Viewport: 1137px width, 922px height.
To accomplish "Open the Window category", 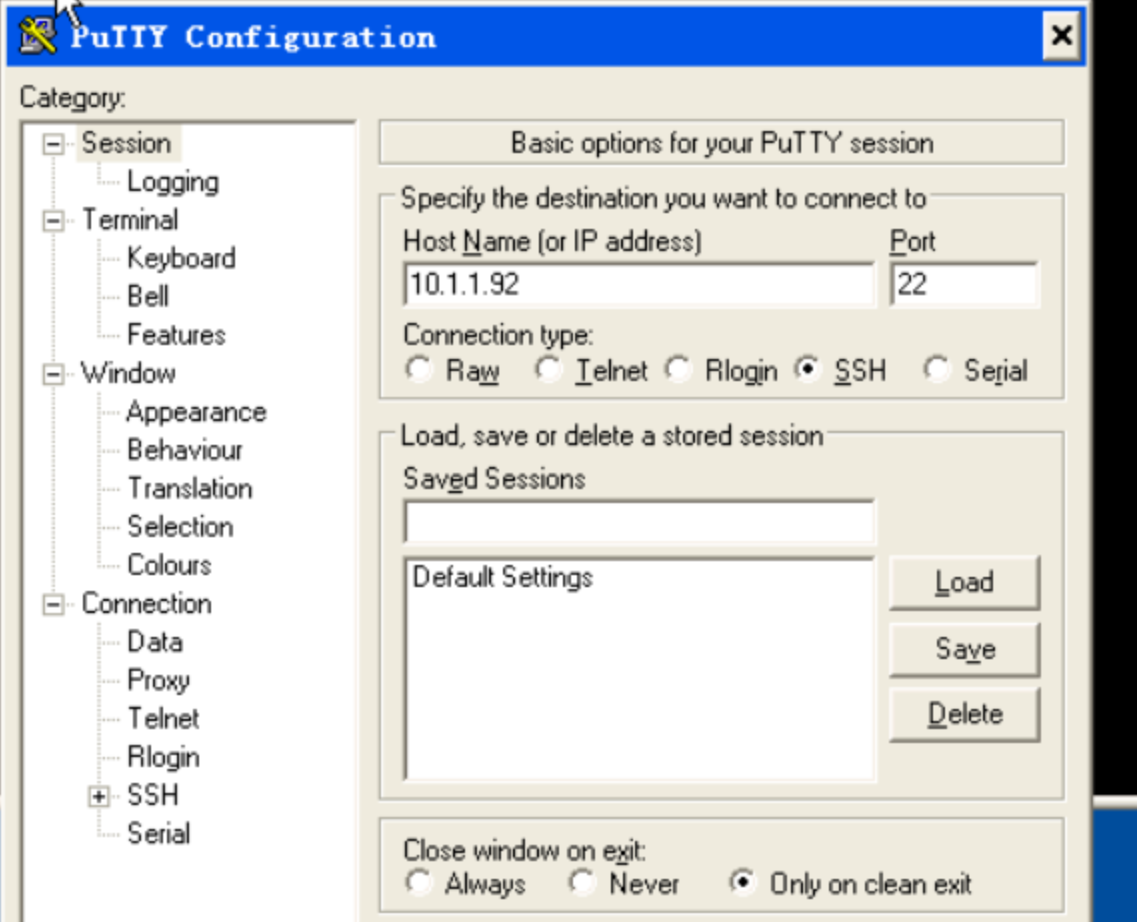I will tap(128, 373).
